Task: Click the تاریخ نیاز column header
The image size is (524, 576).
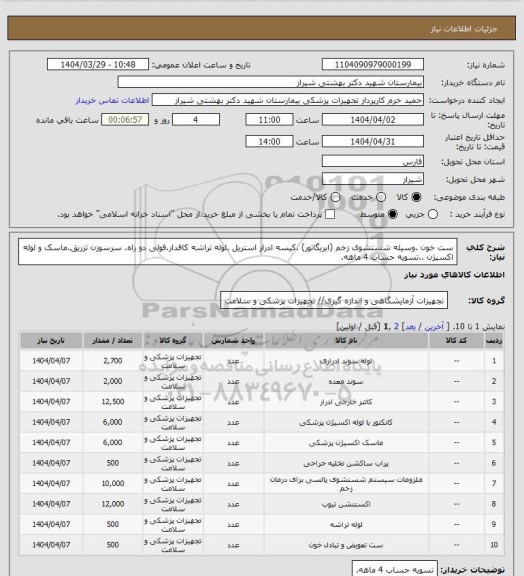Action: pyautogui.click(x=51, y=341)
